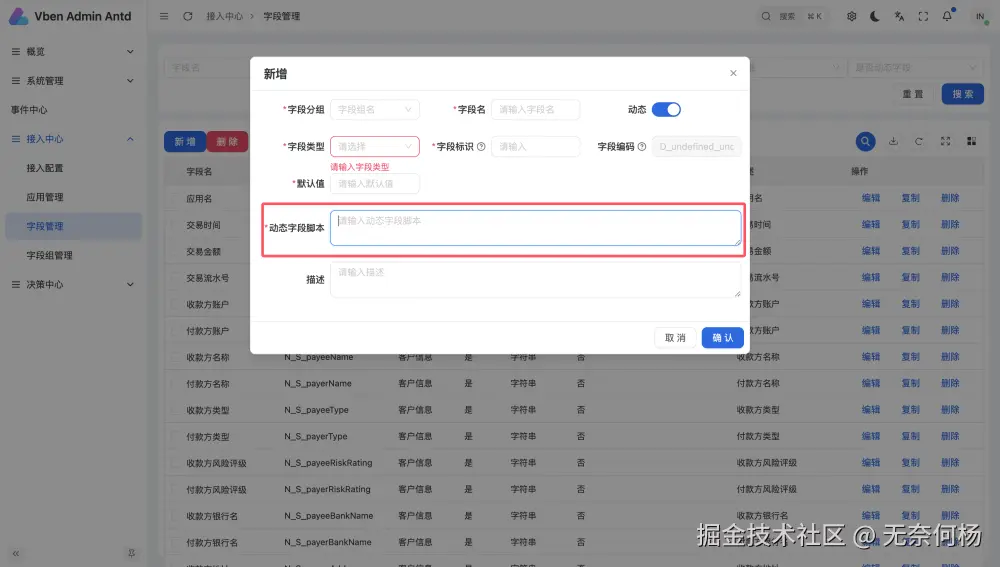Image resolution: width=1000 pixels, height=567 pixels.
Task: Tick the checkbox for 付款方名称 row
Action: [175, 384]
